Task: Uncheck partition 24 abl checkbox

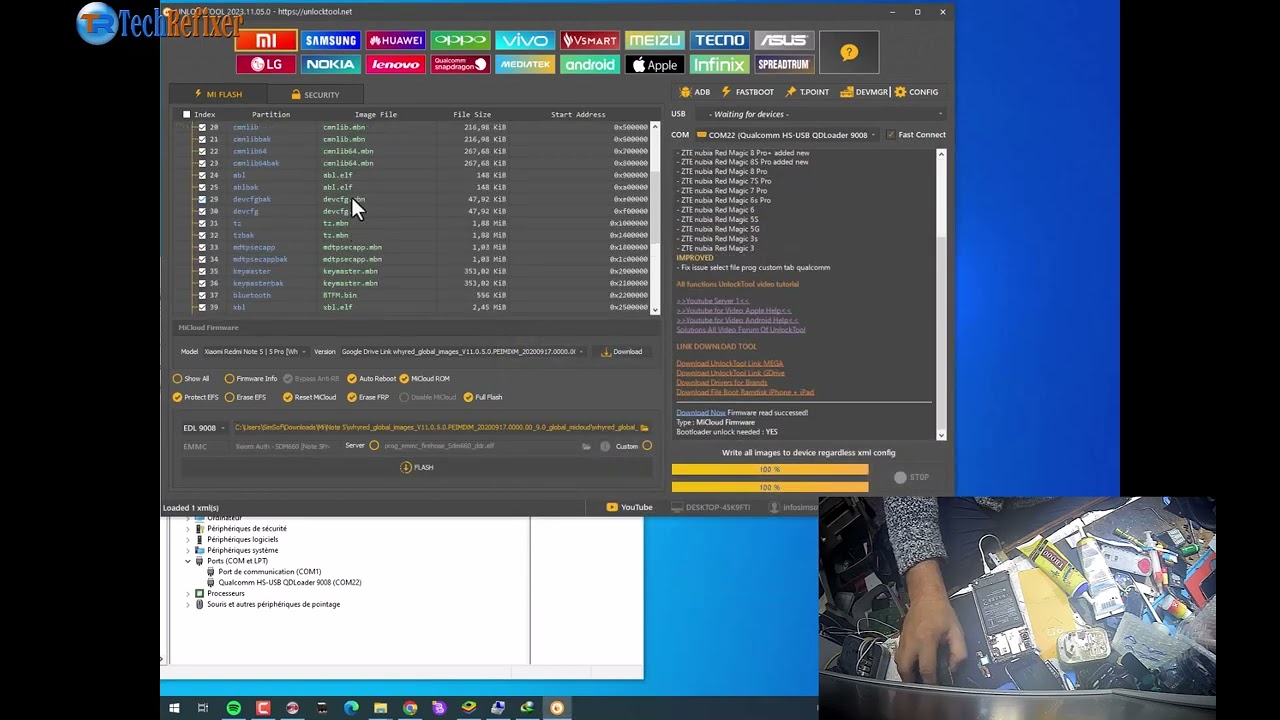Action: (x=202, y=175)
